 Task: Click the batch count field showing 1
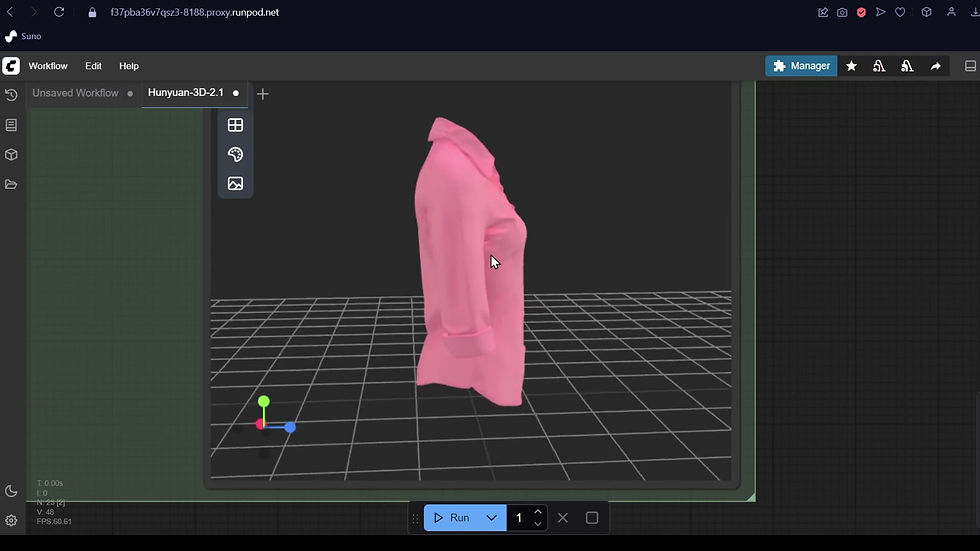519,518
